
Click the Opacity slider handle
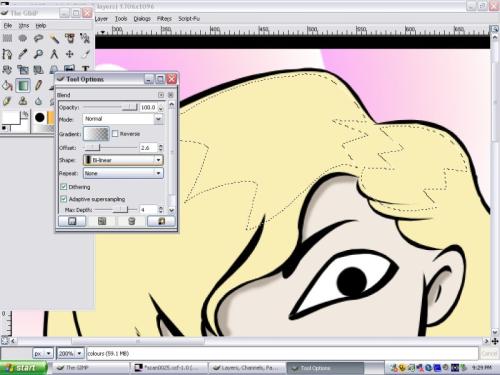click(130, 107)
